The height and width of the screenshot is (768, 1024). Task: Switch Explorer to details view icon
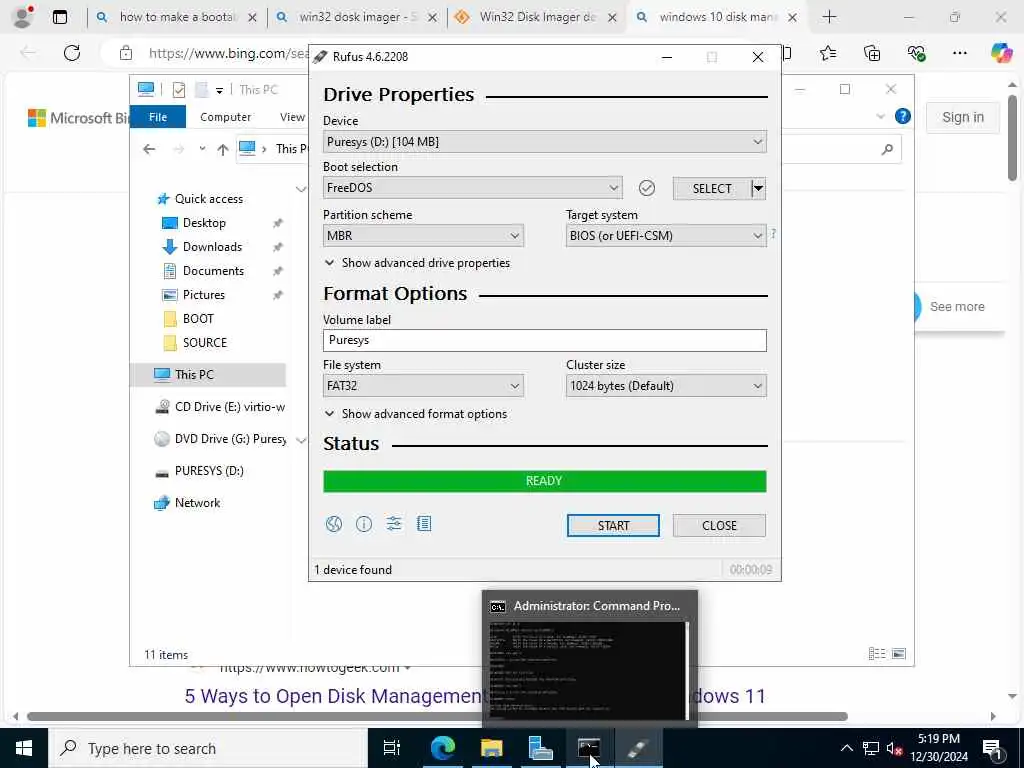(x=877, y=654)
